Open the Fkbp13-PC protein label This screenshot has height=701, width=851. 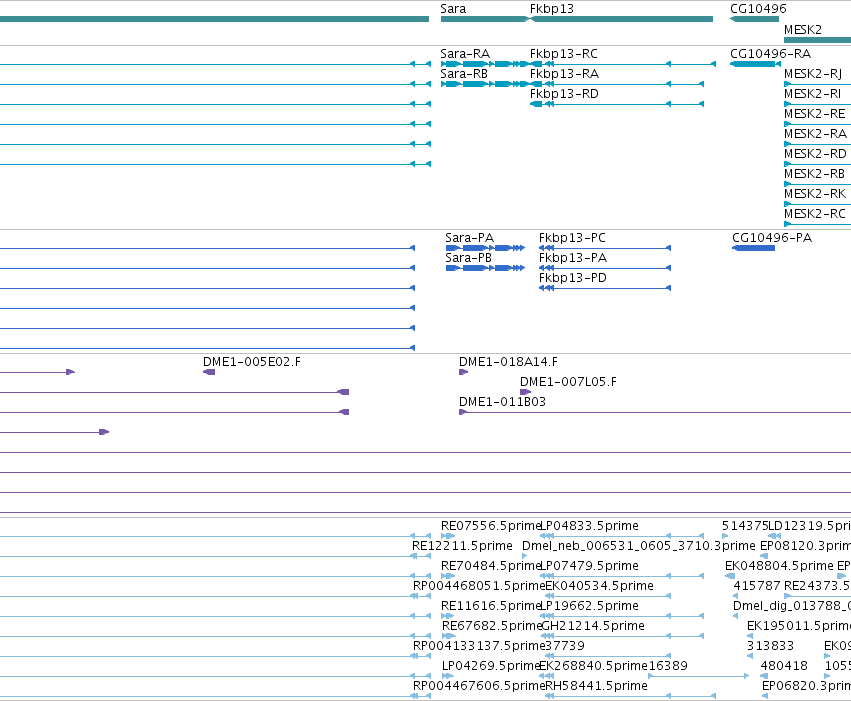point(572,238)
